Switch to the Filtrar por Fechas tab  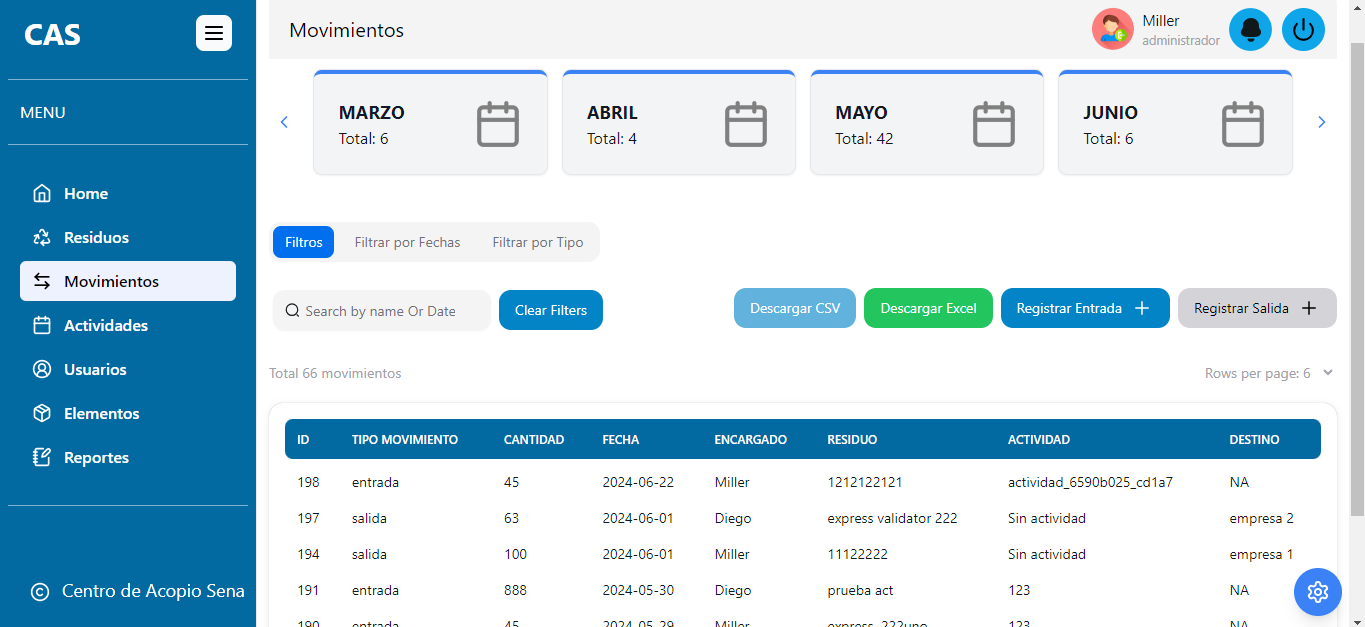407,241
